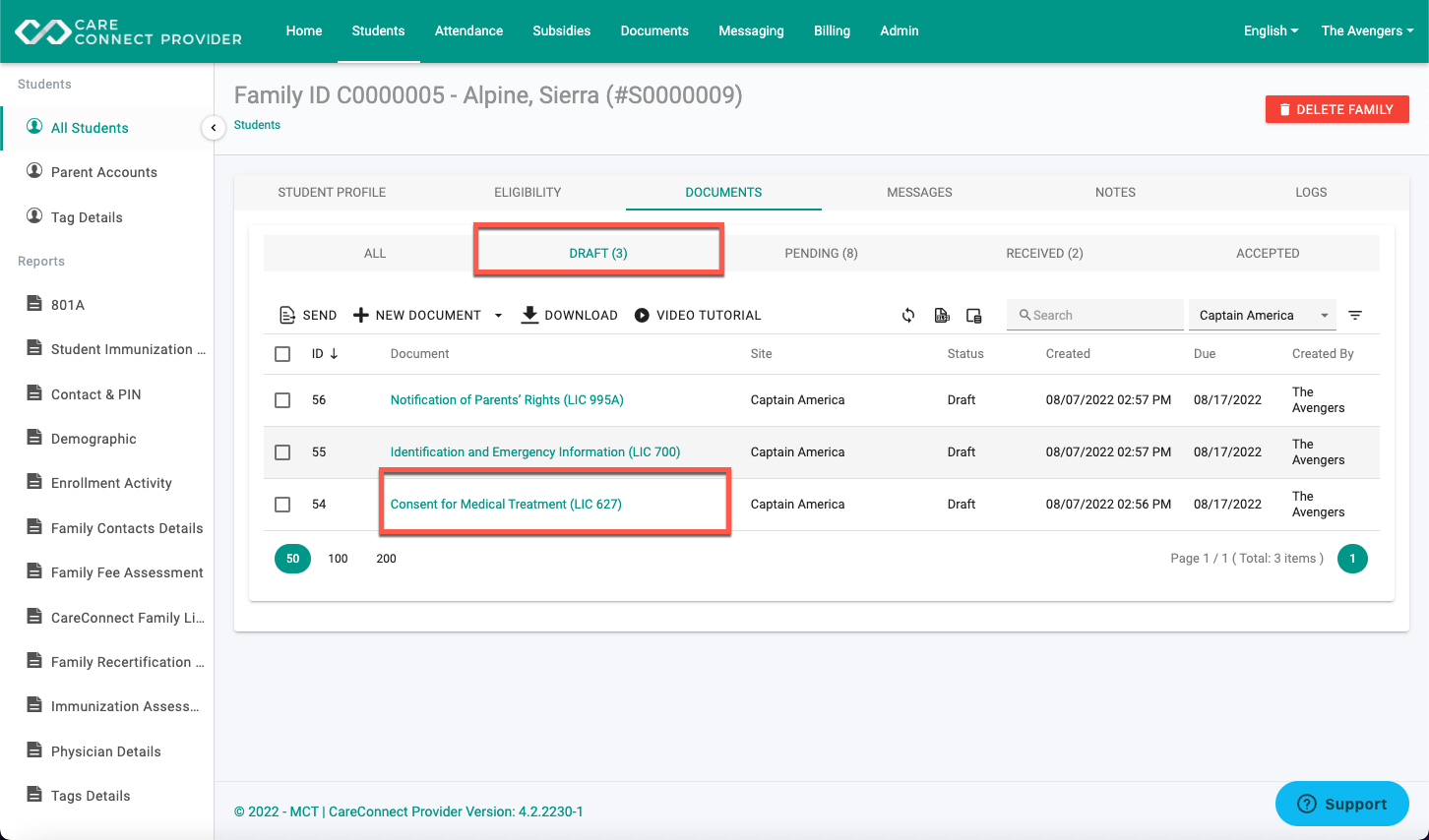Tick the checkbox for document 54

tap(282, 505)
